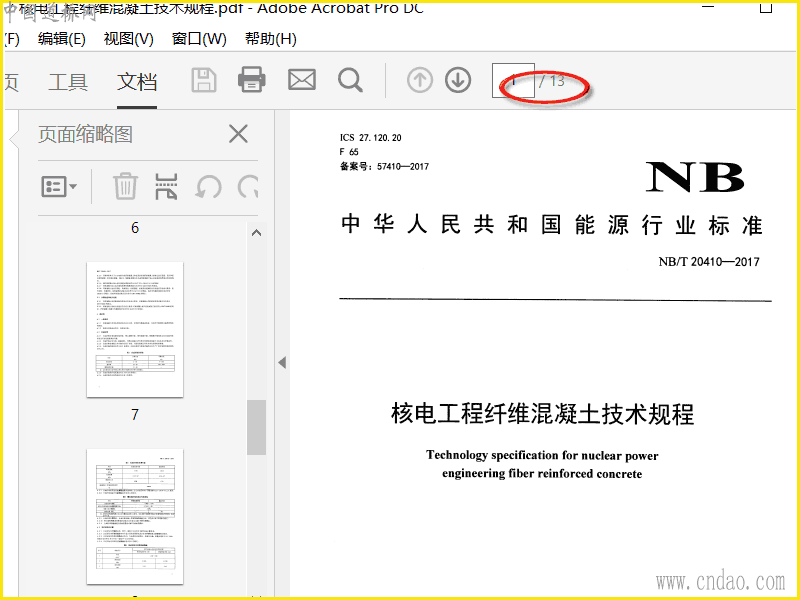Viewport: 800px width, 600px height.
Task: Open the 窗口(W) menu
Action: [x=199, y=39]
